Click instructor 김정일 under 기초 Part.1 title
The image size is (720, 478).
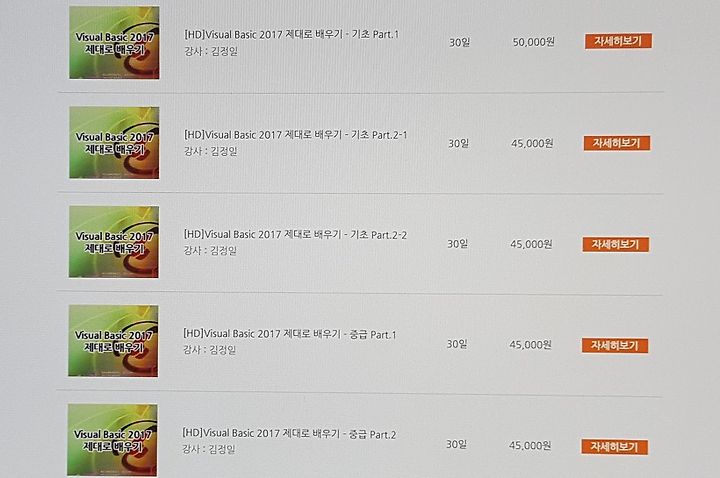(211, 51)
